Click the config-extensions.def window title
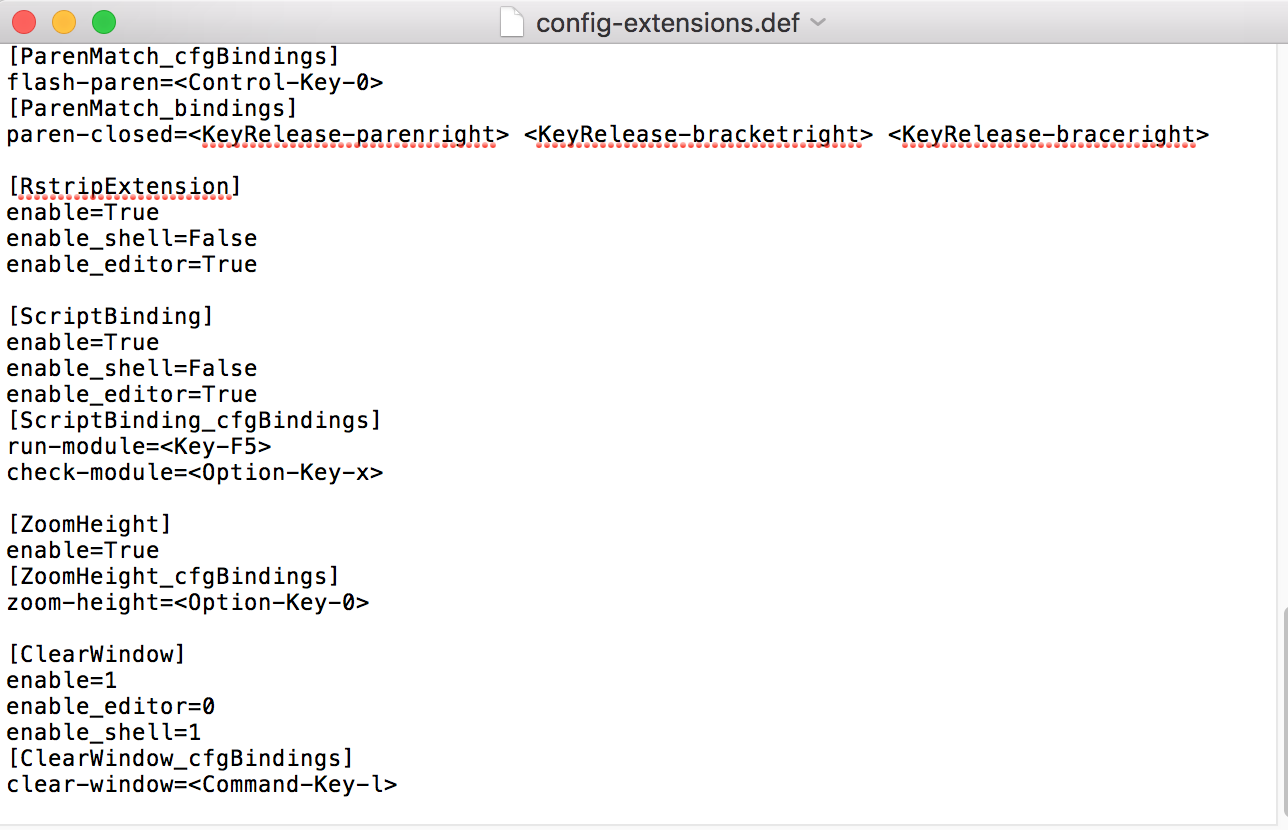 [x=667, y=22]
